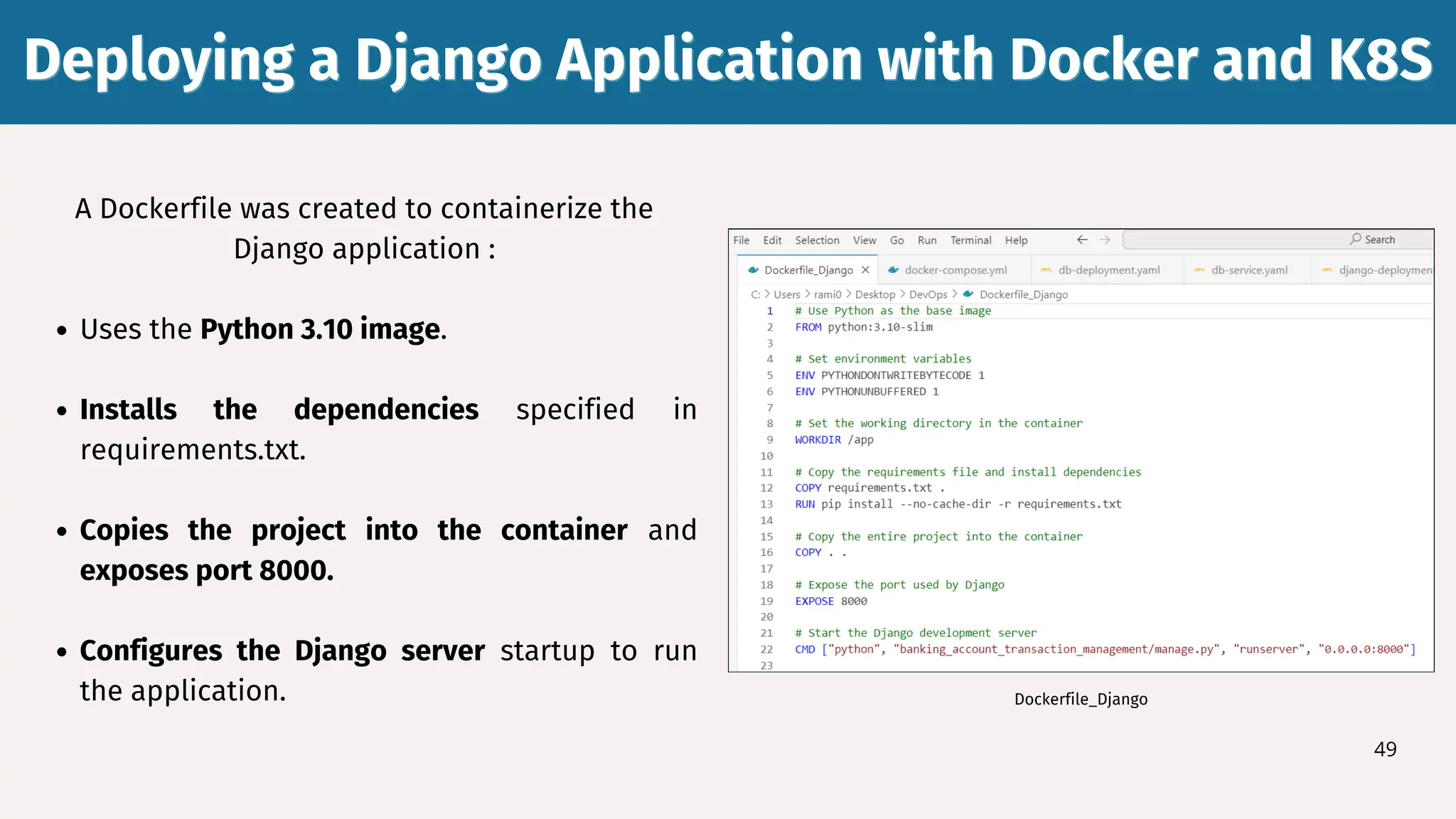Image resolution: width=1456 pixels, height=819 pixels.
Task: Click the whale icon on docker-compose.yml tab
Action: pos(894,270)
